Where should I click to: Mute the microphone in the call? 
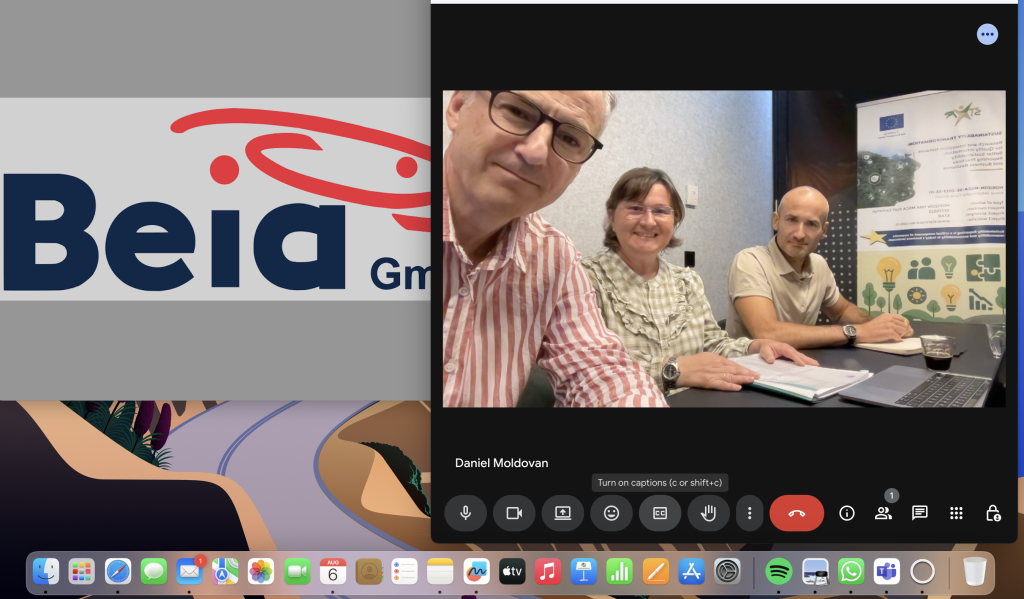[465, 513]
